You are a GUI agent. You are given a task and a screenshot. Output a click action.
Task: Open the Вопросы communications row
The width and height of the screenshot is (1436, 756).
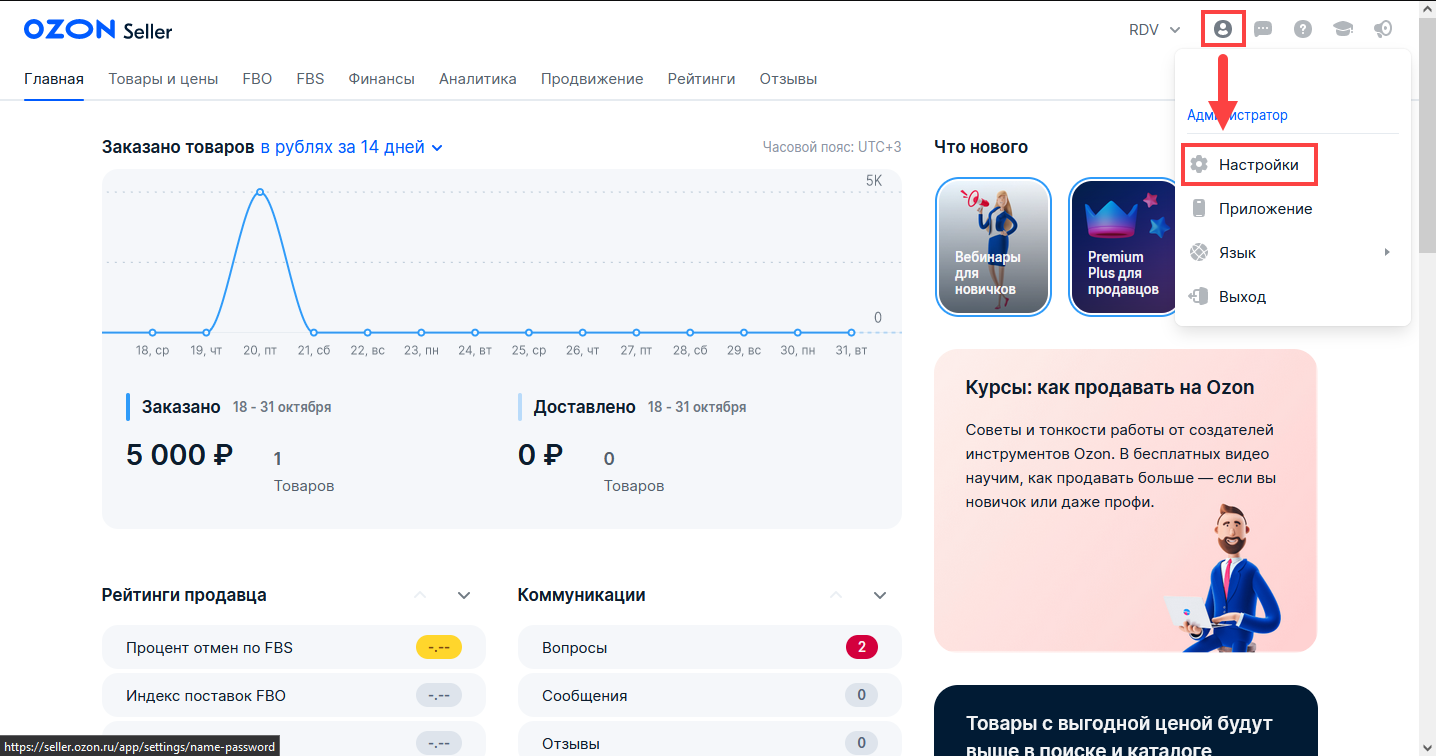pyautogui.click(x=710, y=648)
